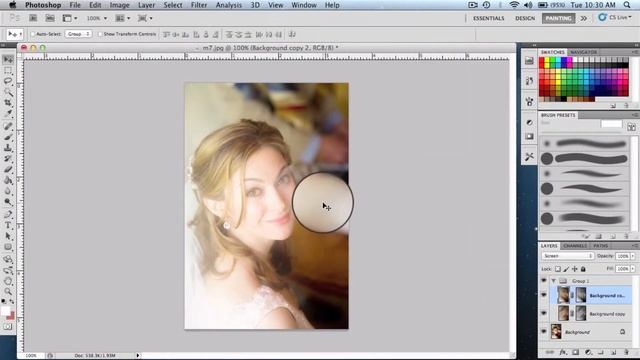
Task: Hide the Background layer
Action: (x=544, y=332)
